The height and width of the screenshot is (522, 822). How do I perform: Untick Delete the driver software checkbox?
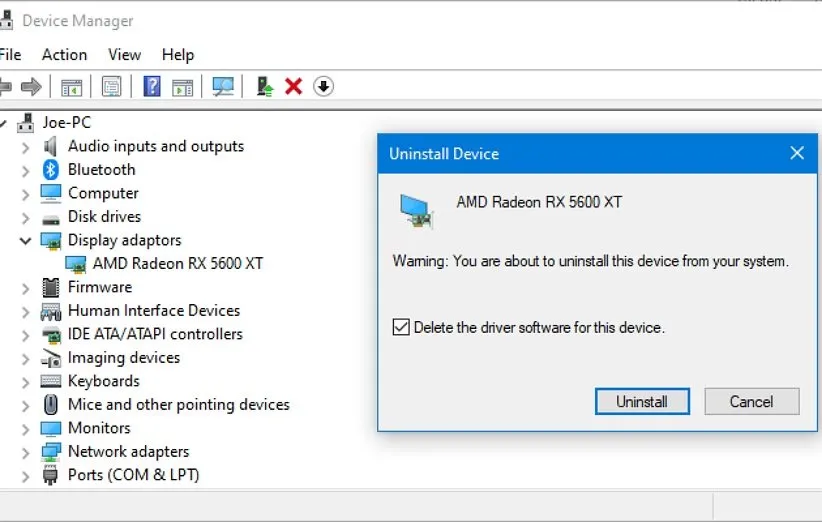401,327
